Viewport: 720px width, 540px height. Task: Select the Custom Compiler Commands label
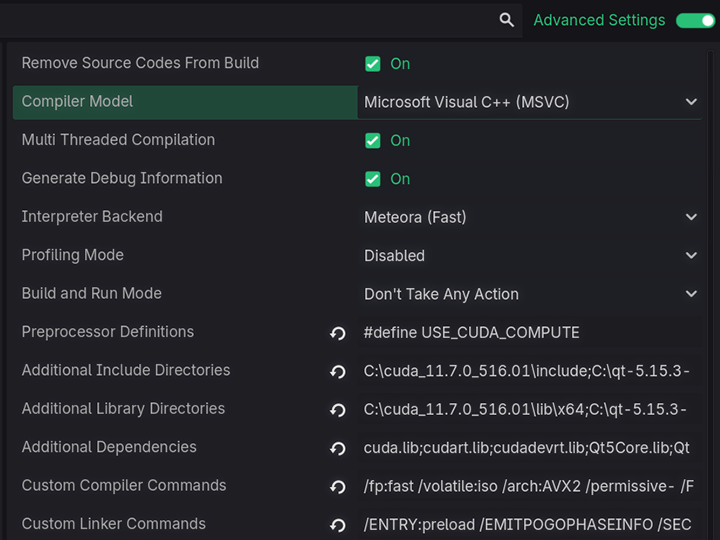[124, 485]
